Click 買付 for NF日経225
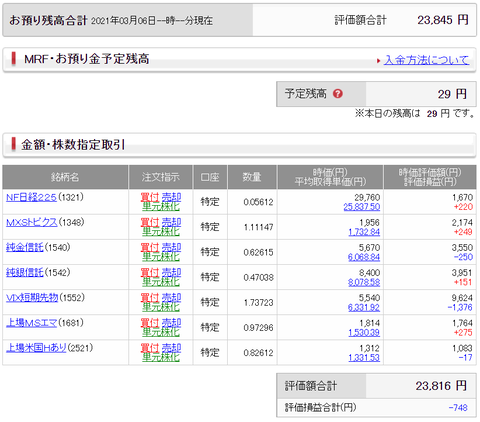The image size is (480, 422). (x=150, y=197)
